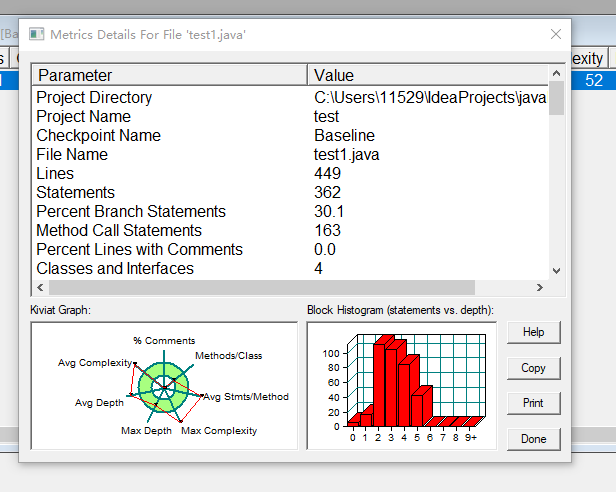Click the vertical scrollbar thumb
Image resolution: width=616 pixels, height=492 pixels.
(x=556, y=98)
